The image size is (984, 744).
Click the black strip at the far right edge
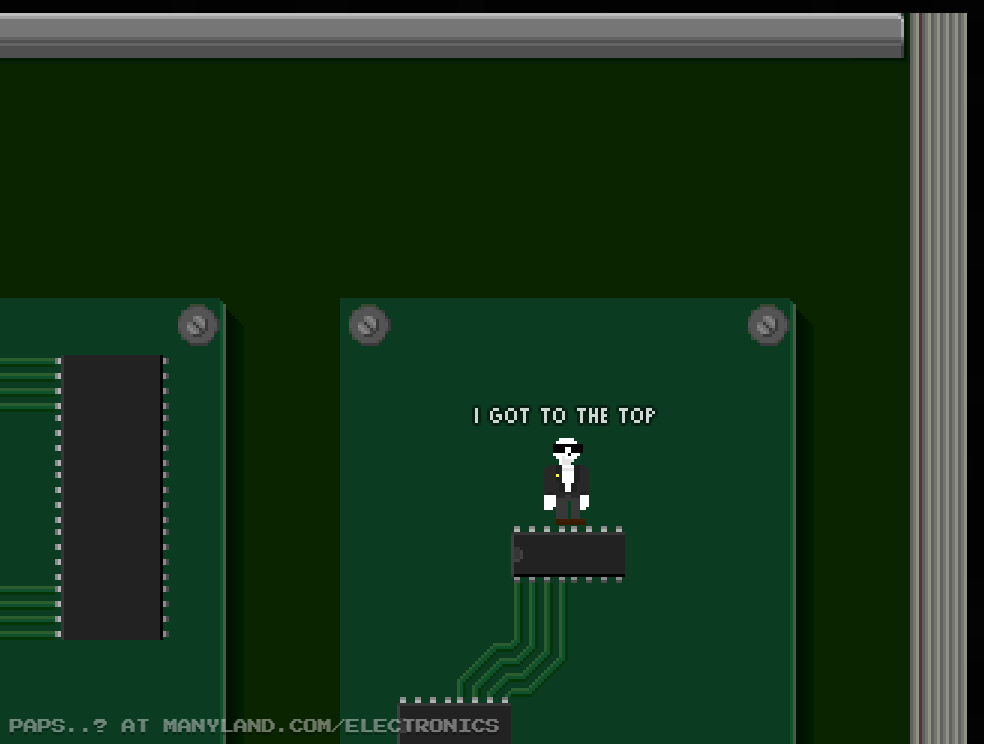pos(976,380)
